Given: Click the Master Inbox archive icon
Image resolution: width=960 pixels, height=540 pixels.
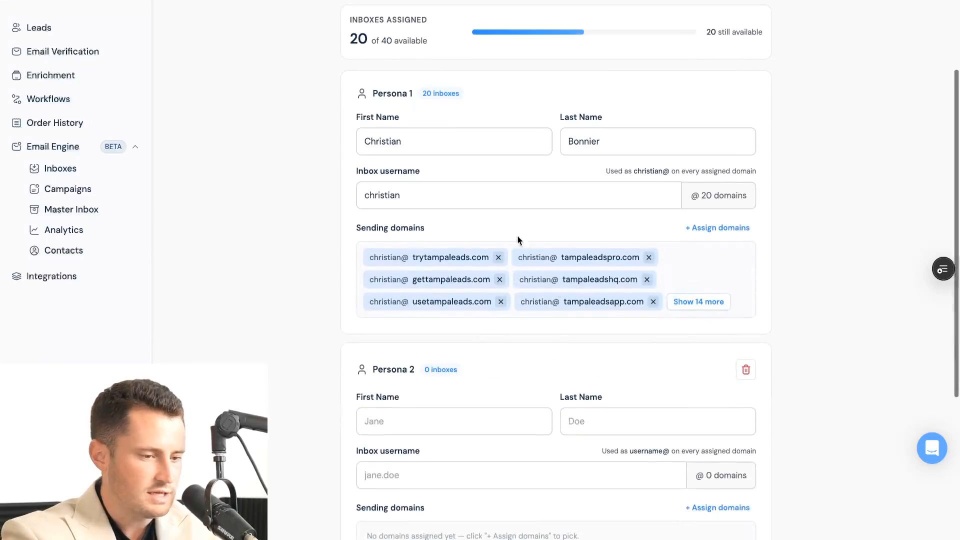Looking at the screenshot, I should [x=34, y=209].
